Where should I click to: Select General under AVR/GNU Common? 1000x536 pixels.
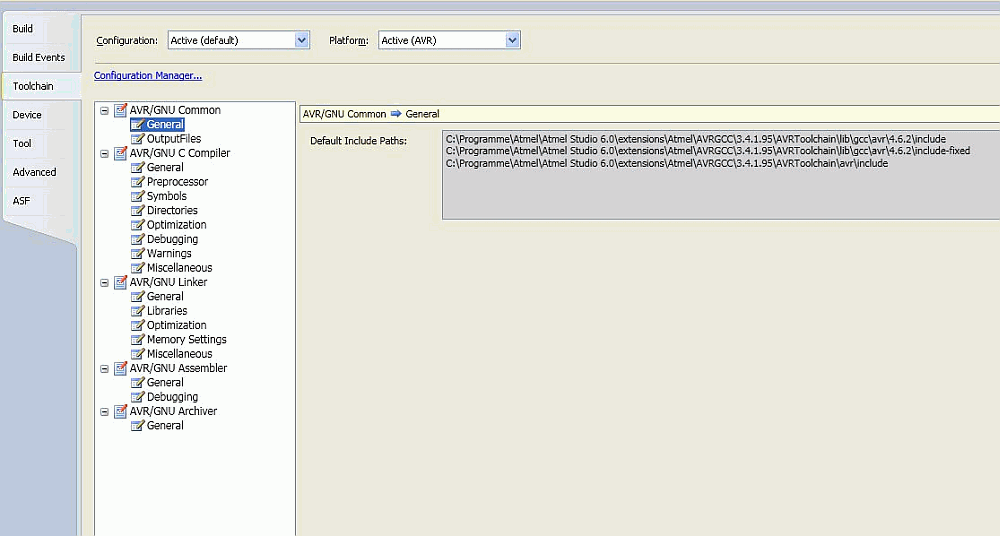[165, 124]
